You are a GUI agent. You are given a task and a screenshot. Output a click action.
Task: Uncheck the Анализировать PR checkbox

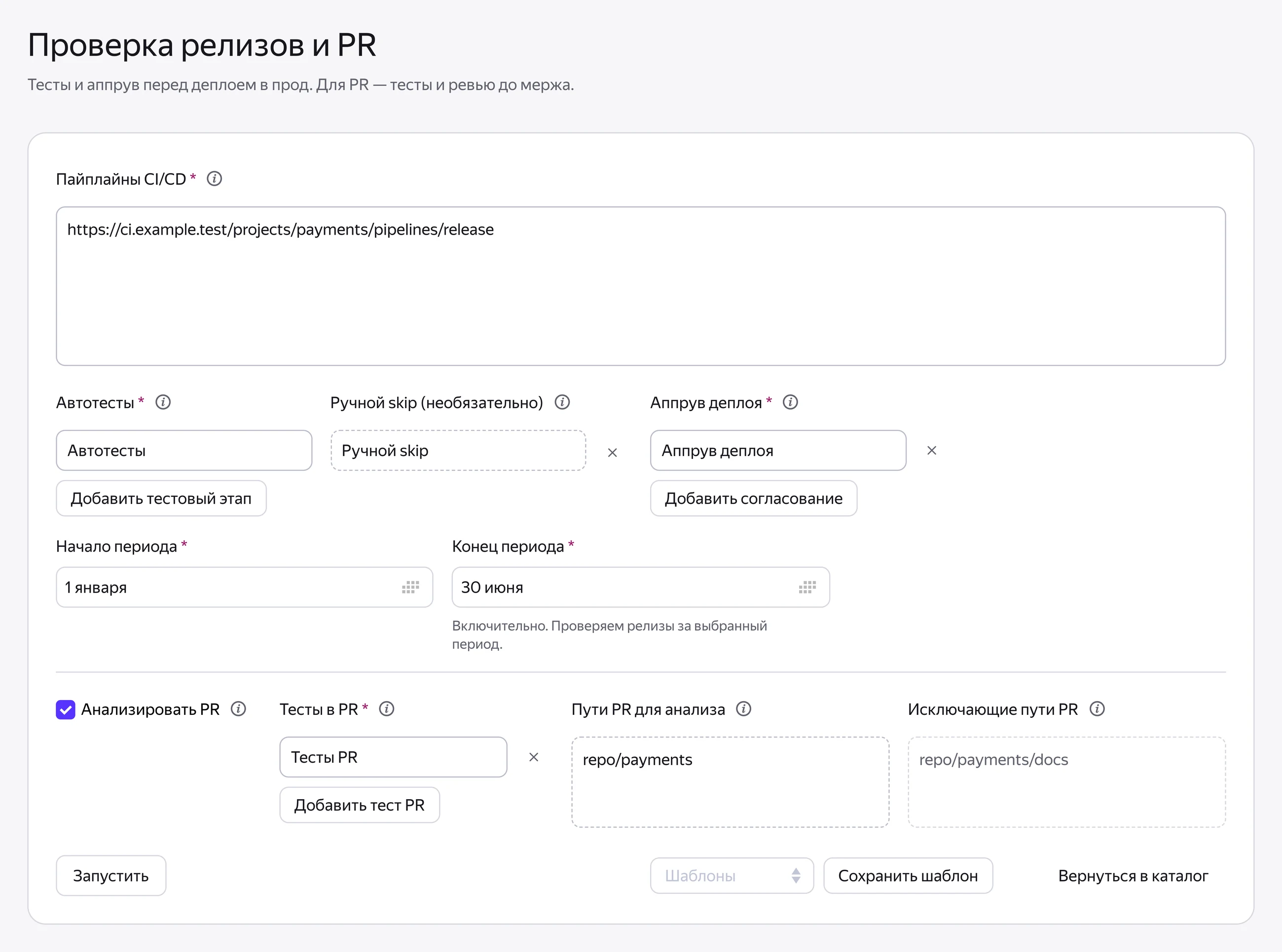66,709
